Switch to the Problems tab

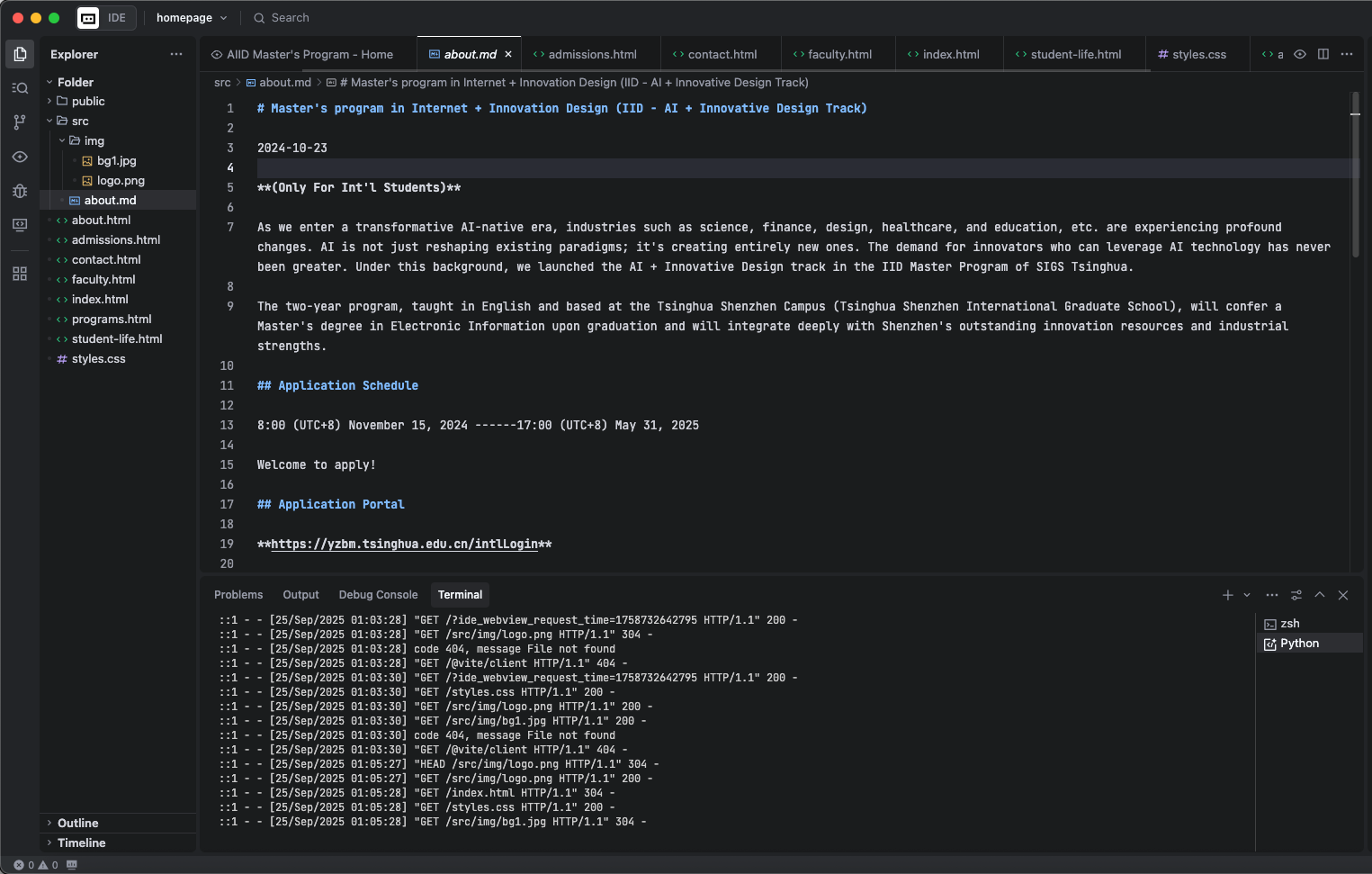(238, 595)
